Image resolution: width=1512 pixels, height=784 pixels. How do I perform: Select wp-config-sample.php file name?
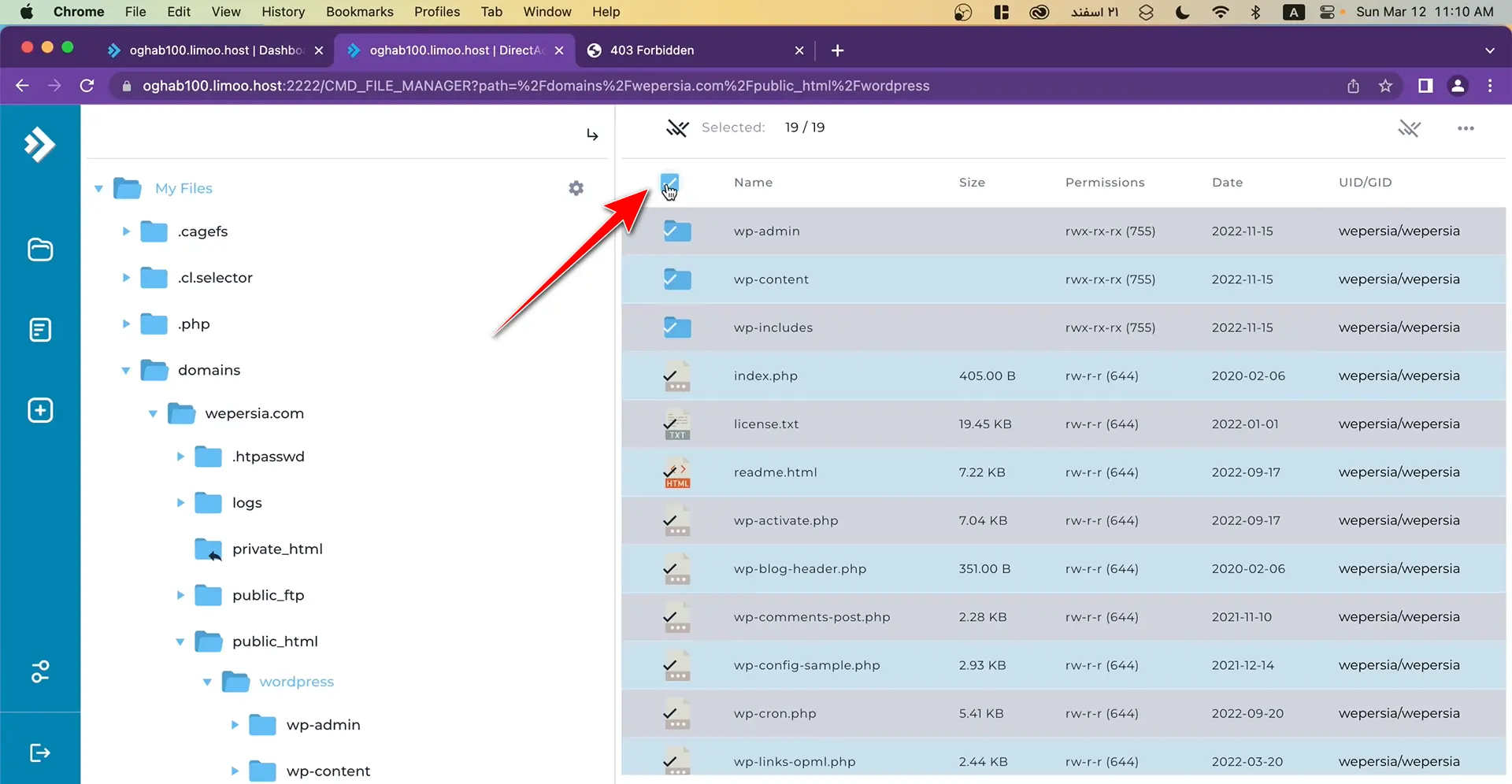pos(806,666)
